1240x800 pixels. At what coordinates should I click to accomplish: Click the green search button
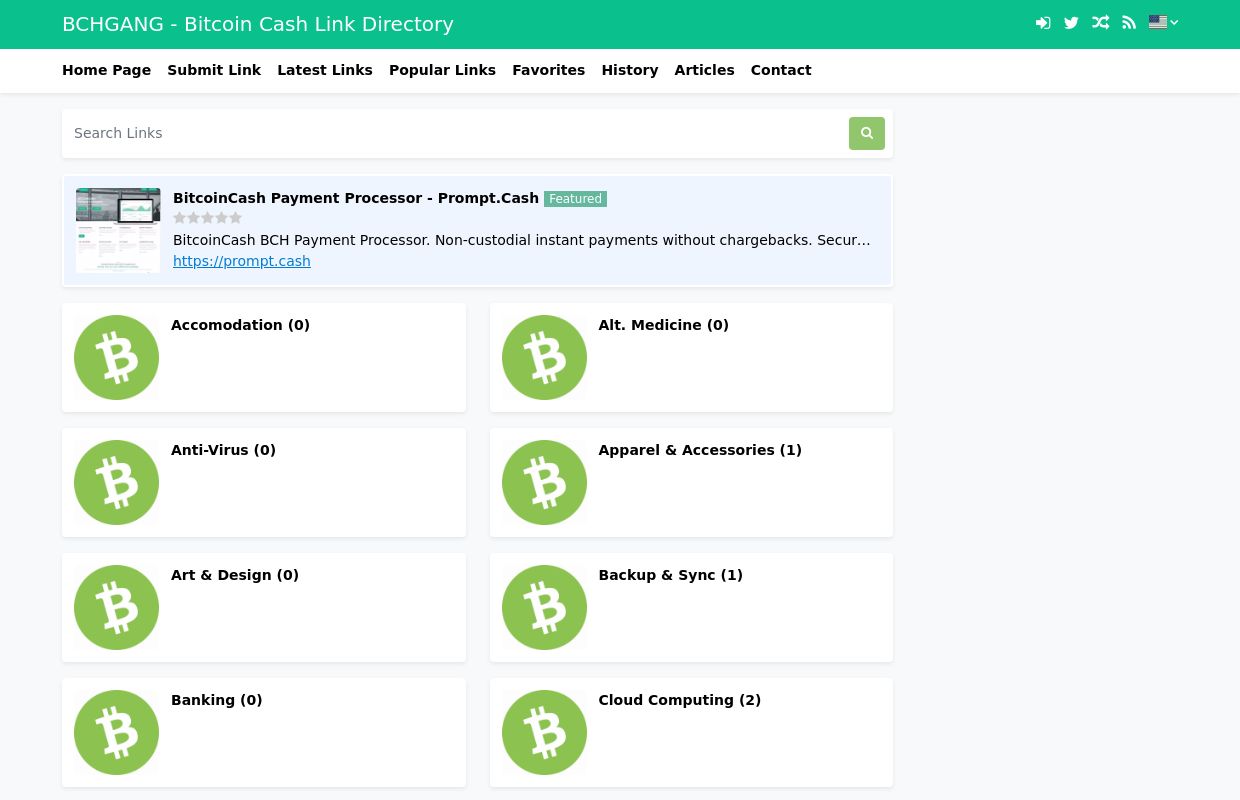coord(867,133)
